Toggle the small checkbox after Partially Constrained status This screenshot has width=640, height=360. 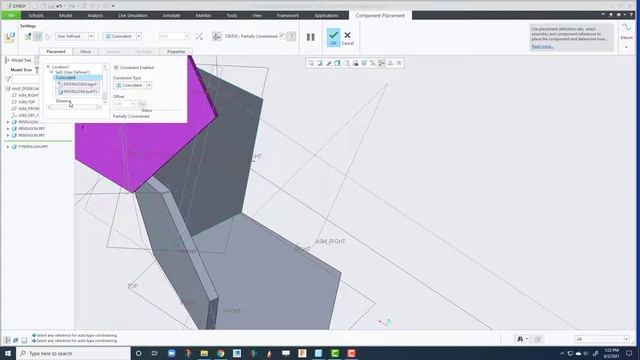[282, 36]
